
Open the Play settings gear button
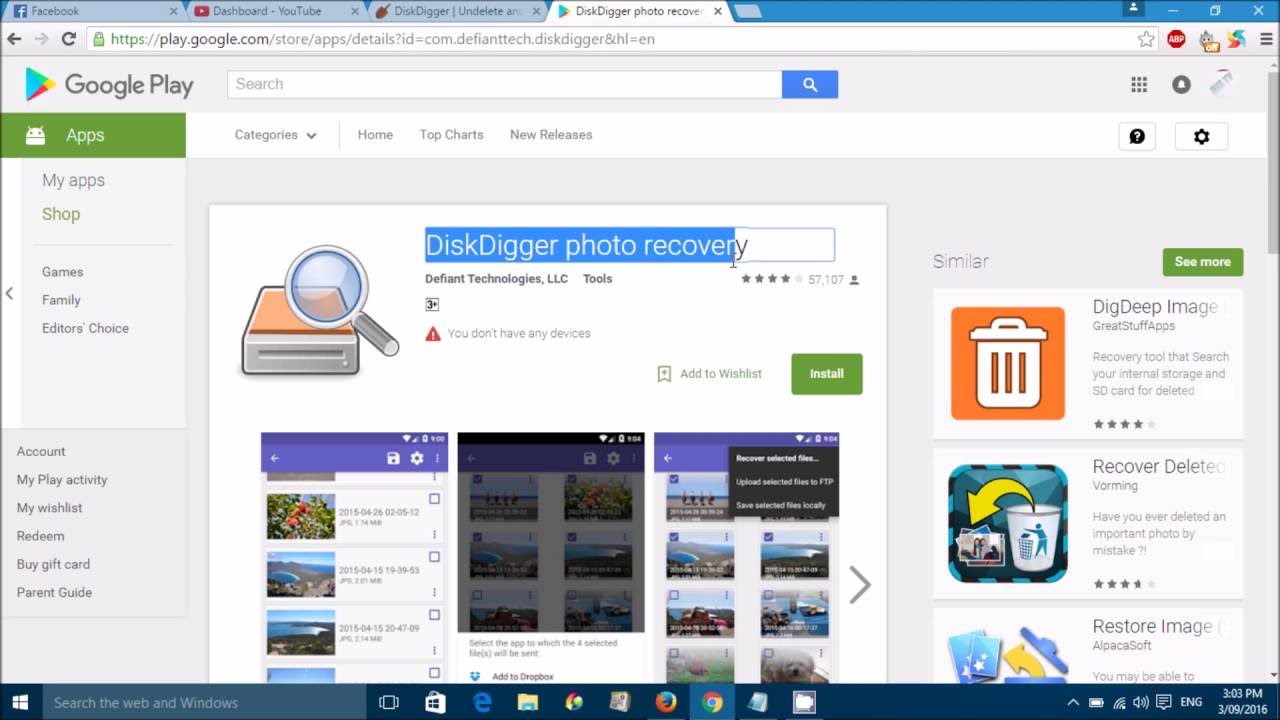[x=1201, y=136]
